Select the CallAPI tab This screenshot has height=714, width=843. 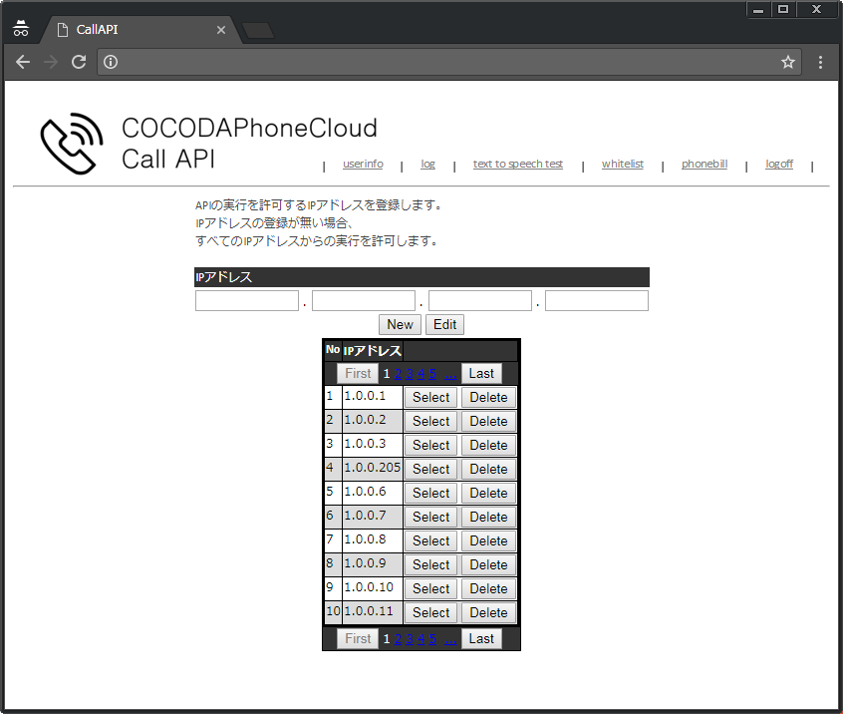pyautogui.click(x=140, y=30)
